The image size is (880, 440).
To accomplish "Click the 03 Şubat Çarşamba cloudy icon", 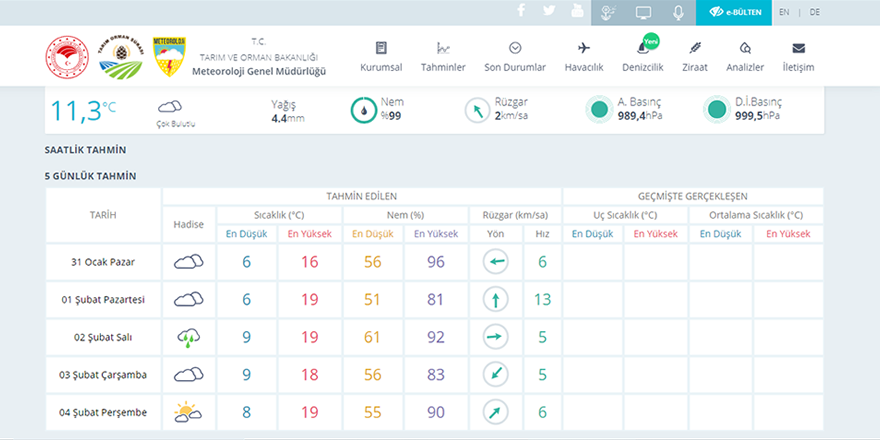I will click(x=188, y=374).
